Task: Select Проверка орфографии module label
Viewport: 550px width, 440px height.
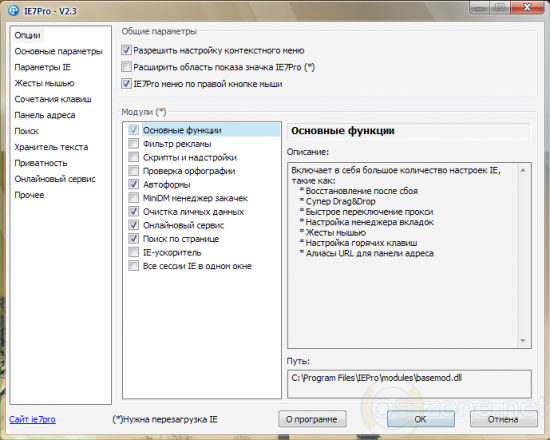Action: pyautogui.click(x=189, y=171)
